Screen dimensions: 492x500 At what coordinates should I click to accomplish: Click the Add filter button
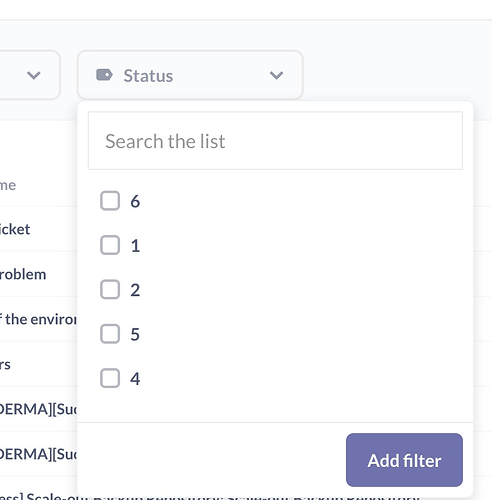[x=404, y=460]
